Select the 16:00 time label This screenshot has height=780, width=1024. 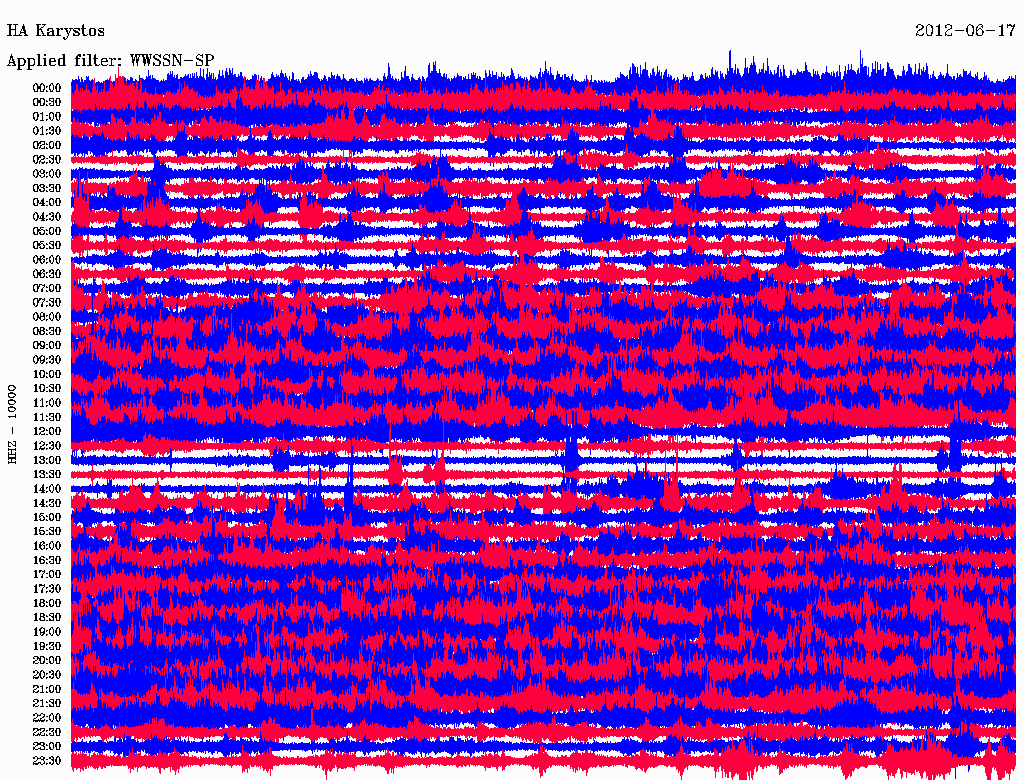point(47,545)
